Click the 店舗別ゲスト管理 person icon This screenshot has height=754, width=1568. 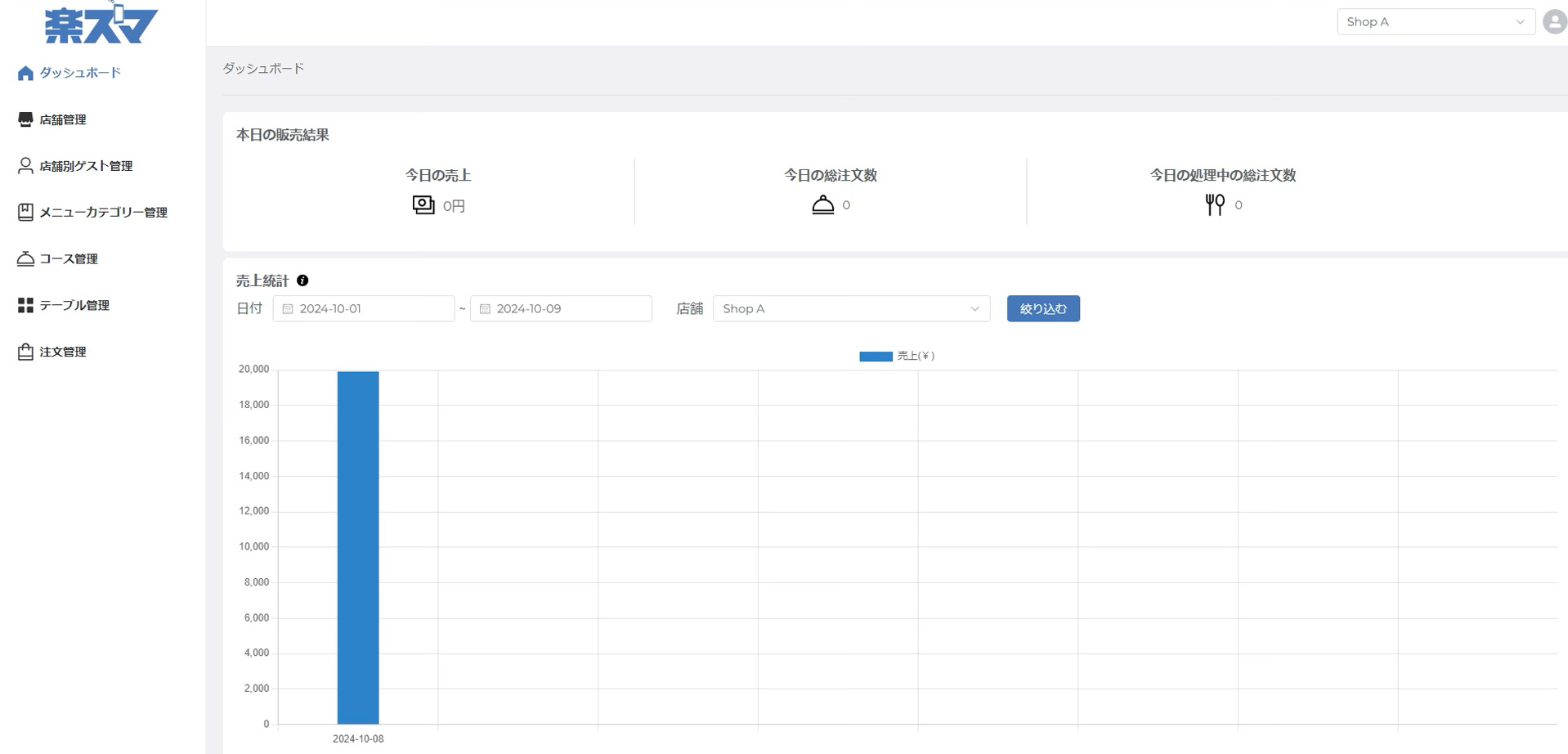point(25,166)
